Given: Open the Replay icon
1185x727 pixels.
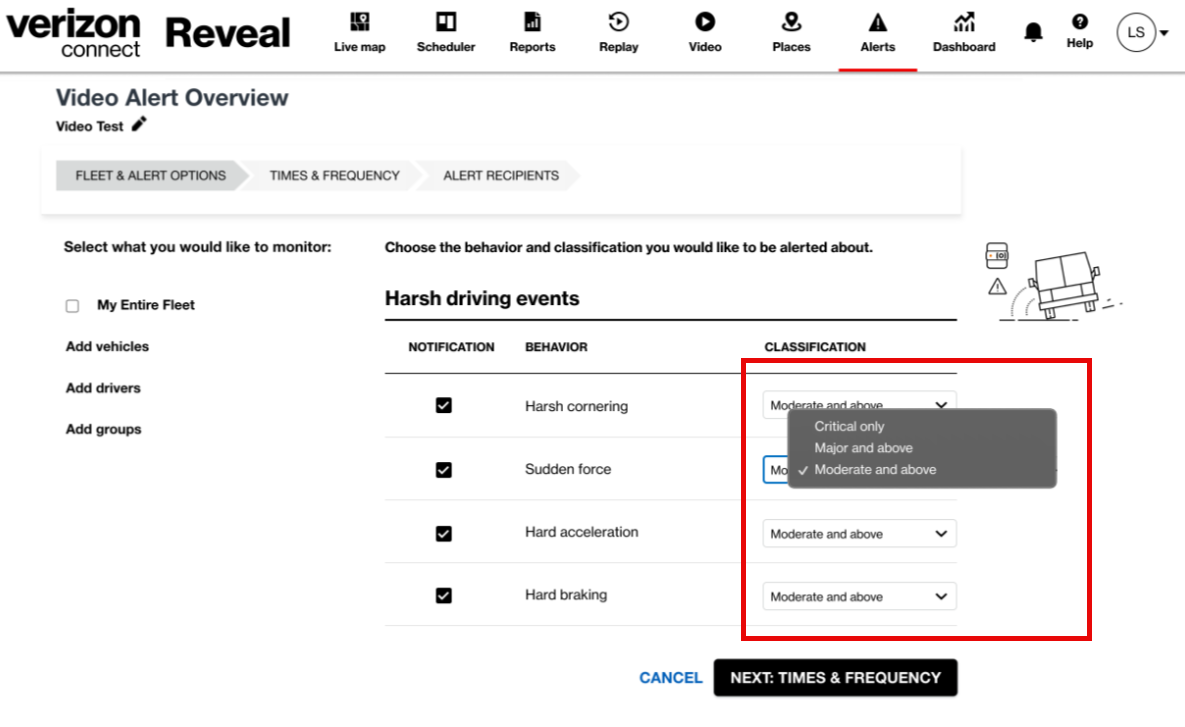Looking at the screenshot, I should [618, 22].
